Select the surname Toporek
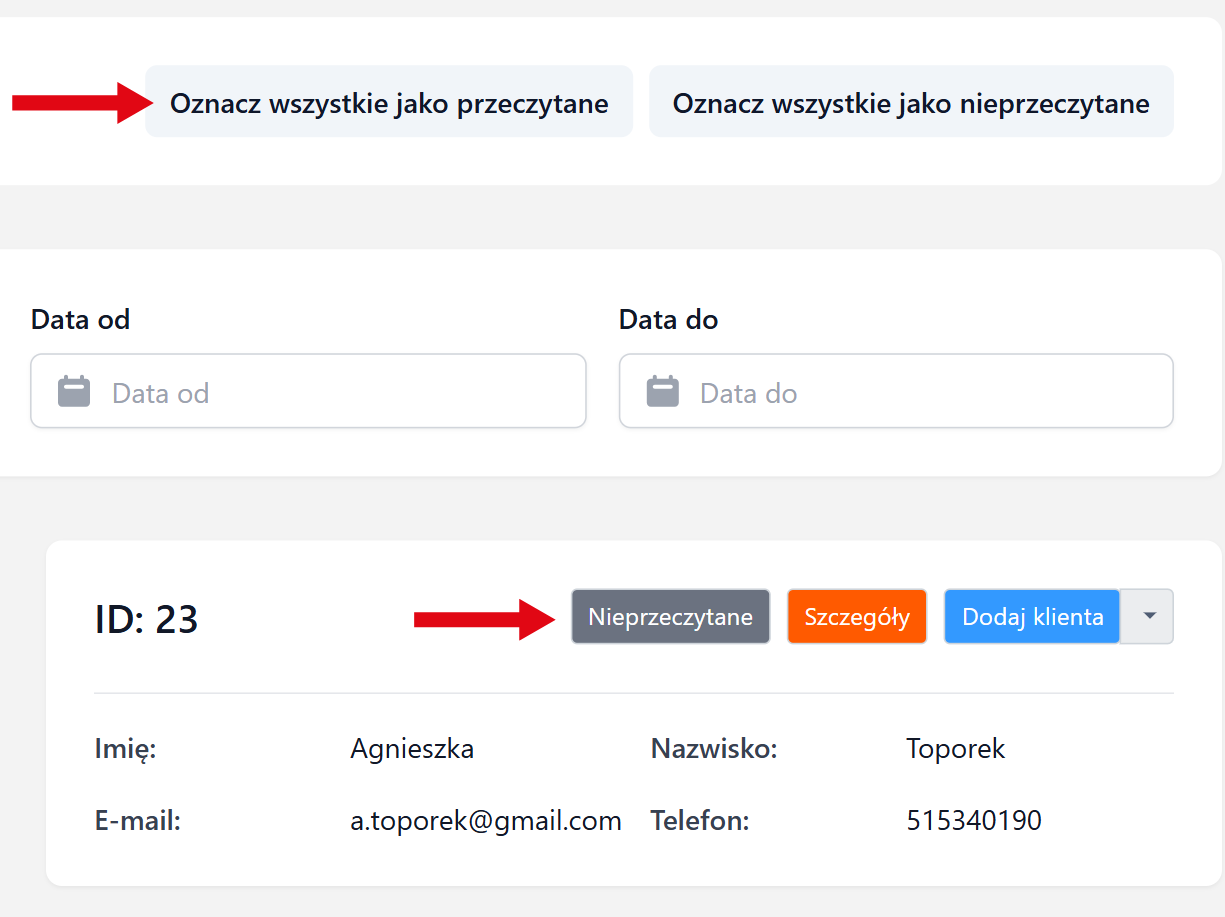1225x917 pixels. [x=955, y=749]
